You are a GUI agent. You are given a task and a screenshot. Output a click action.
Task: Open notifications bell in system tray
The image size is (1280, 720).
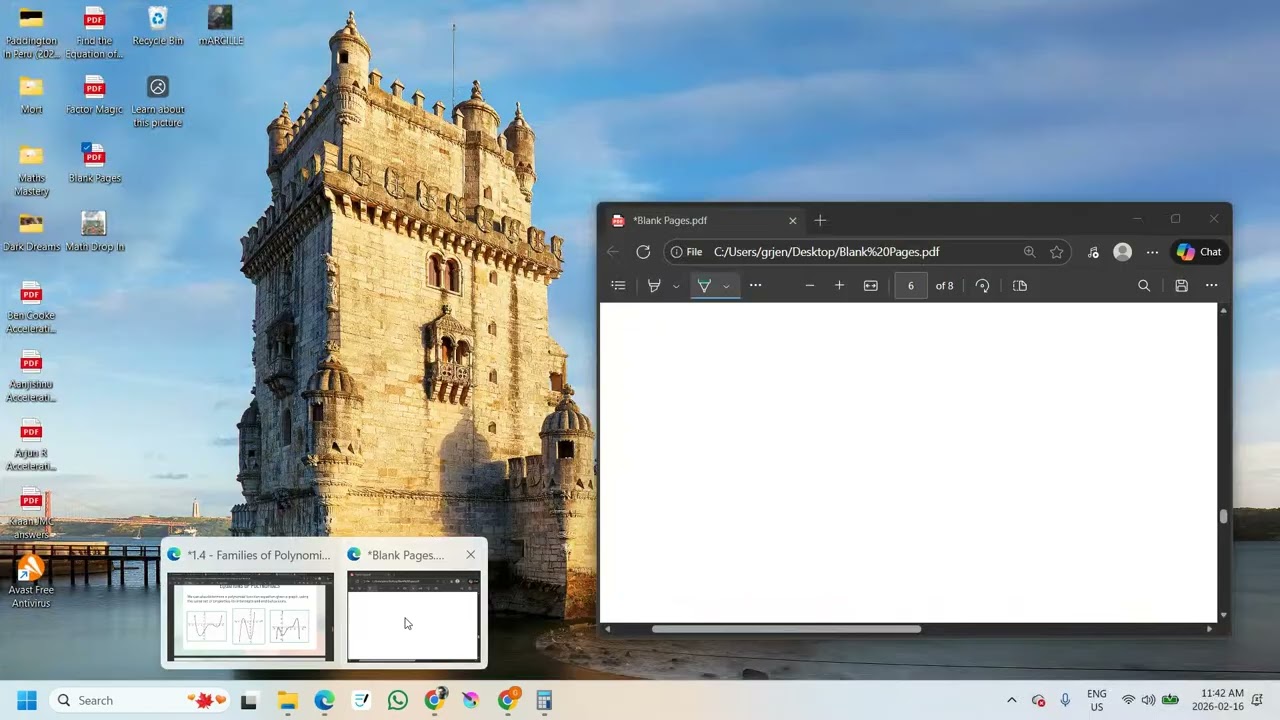[1258, 700]
